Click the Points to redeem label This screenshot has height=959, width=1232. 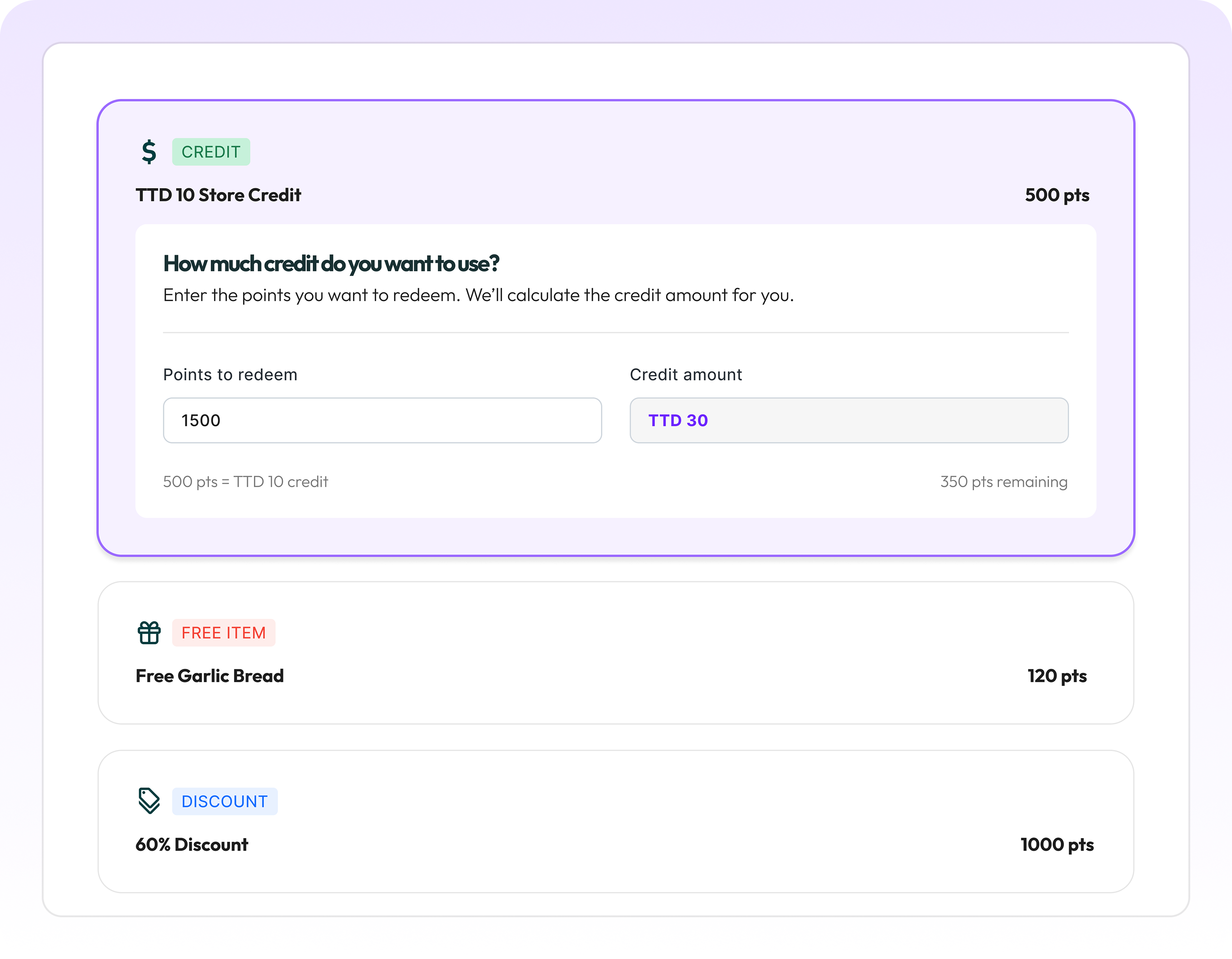point(230,375)
